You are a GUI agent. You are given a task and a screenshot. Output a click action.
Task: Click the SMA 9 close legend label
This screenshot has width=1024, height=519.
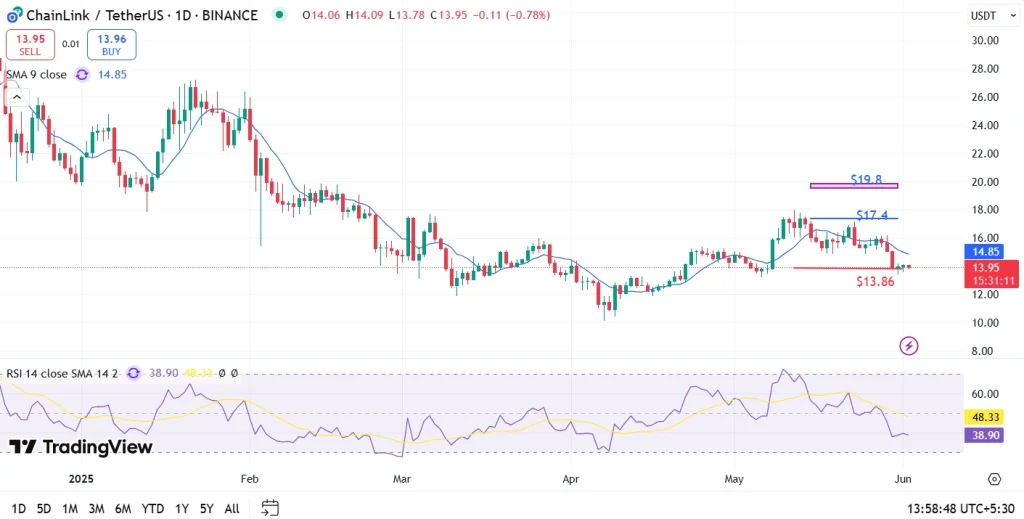pos(37,74)
